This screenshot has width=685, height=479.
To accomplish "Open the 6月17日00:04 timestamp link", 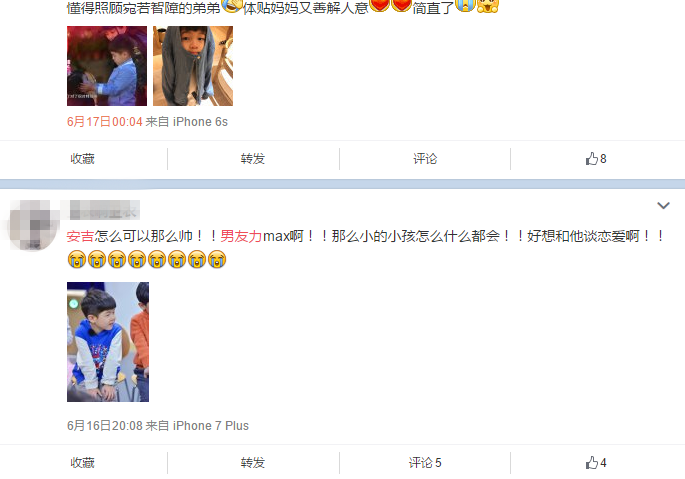I will click(x=105, y=121).
